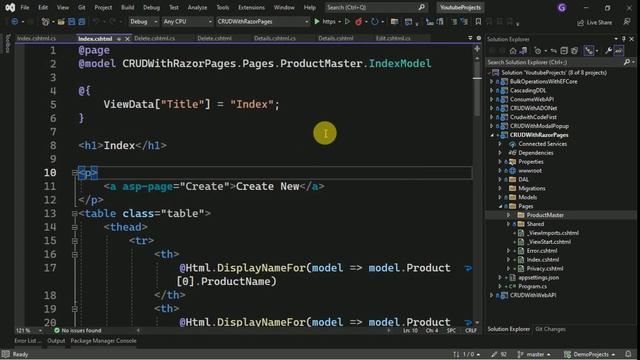Pin the Solution Explorer panel
Viewport: 640px width, 360px height.
624,39
